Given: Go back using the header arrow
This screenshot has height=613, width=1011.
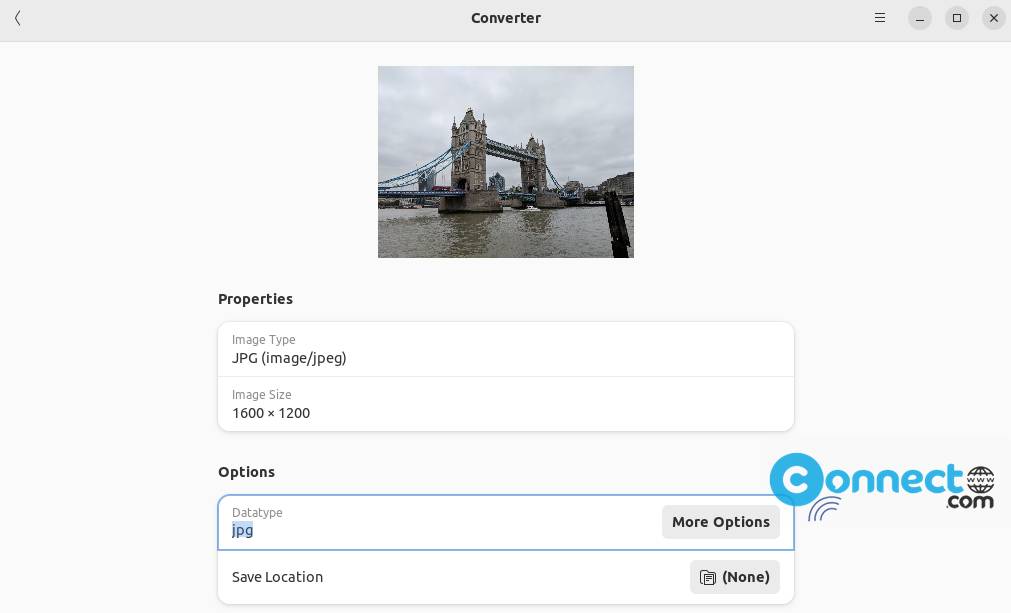Looking at the screenshot, I should tap(18, 18).
